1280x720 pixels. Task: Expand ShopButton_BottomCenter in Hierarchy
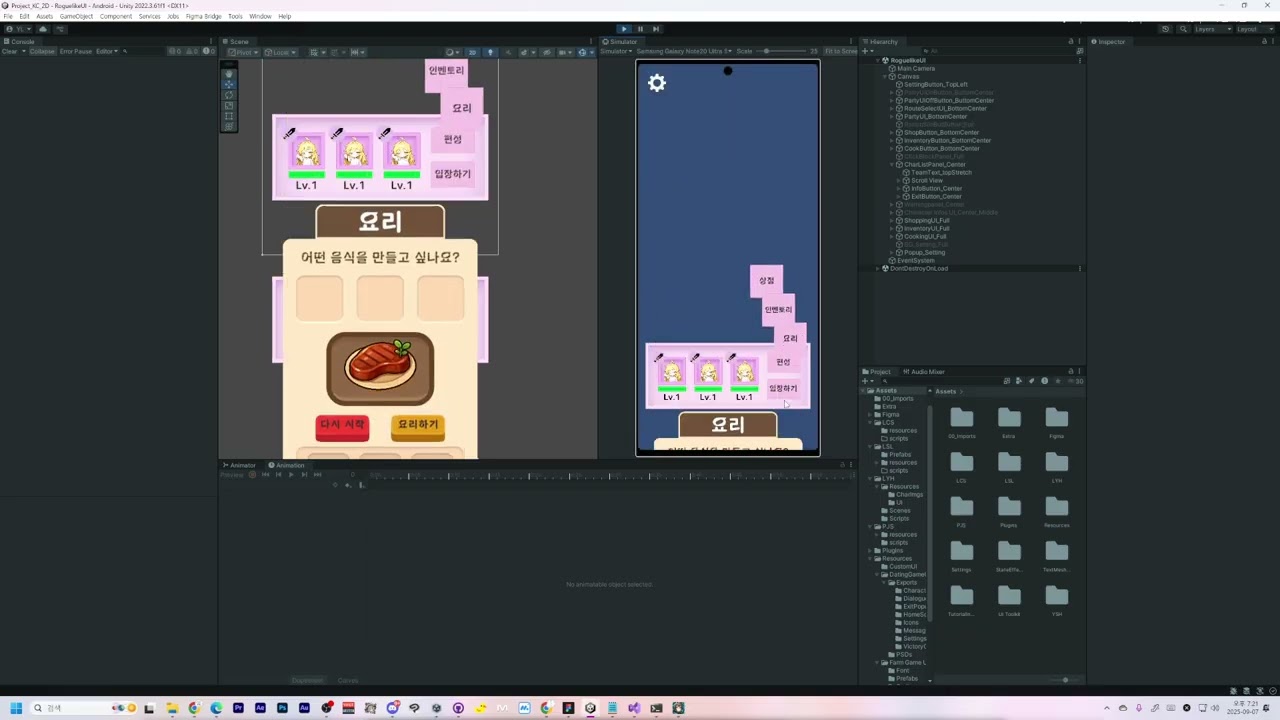tap(894, 133)
